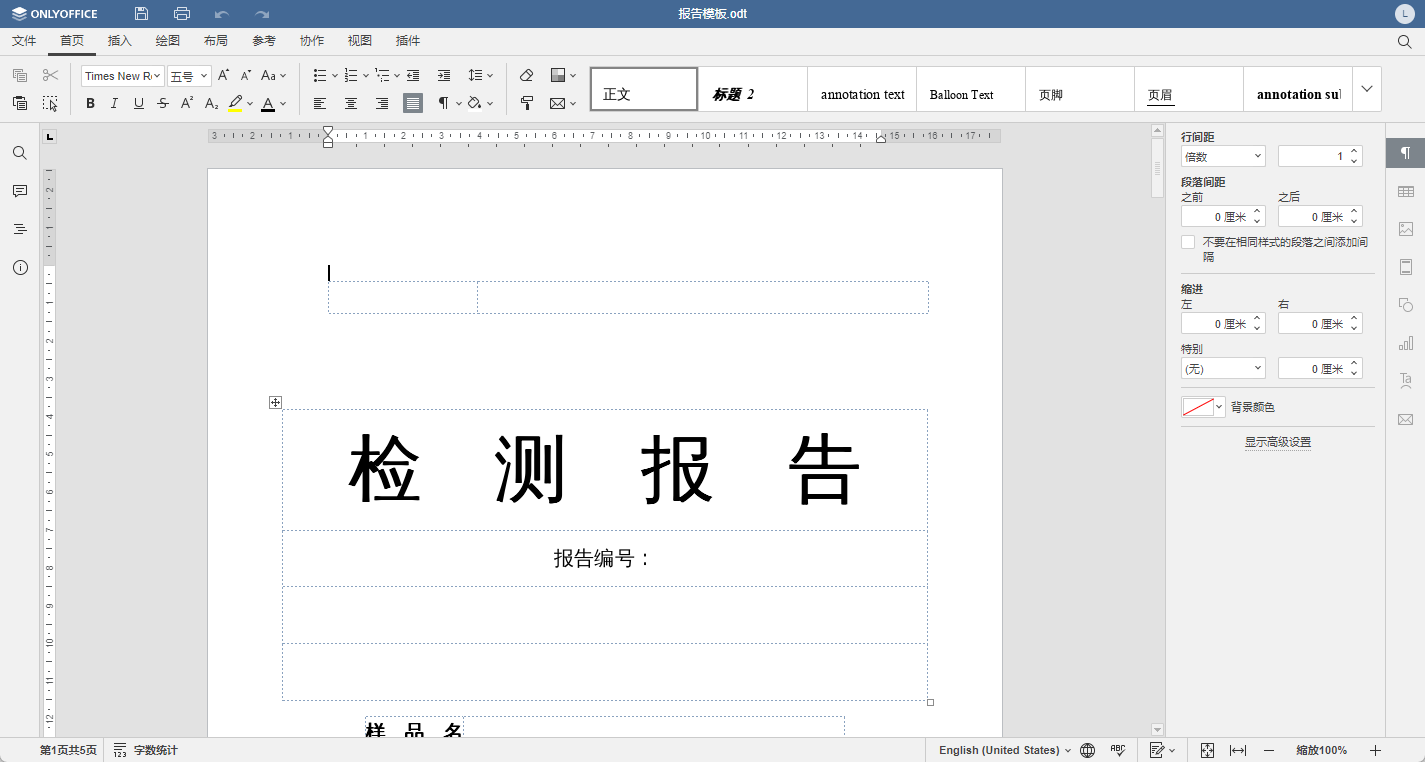Toggle italic formatting

tap(114, 103)
